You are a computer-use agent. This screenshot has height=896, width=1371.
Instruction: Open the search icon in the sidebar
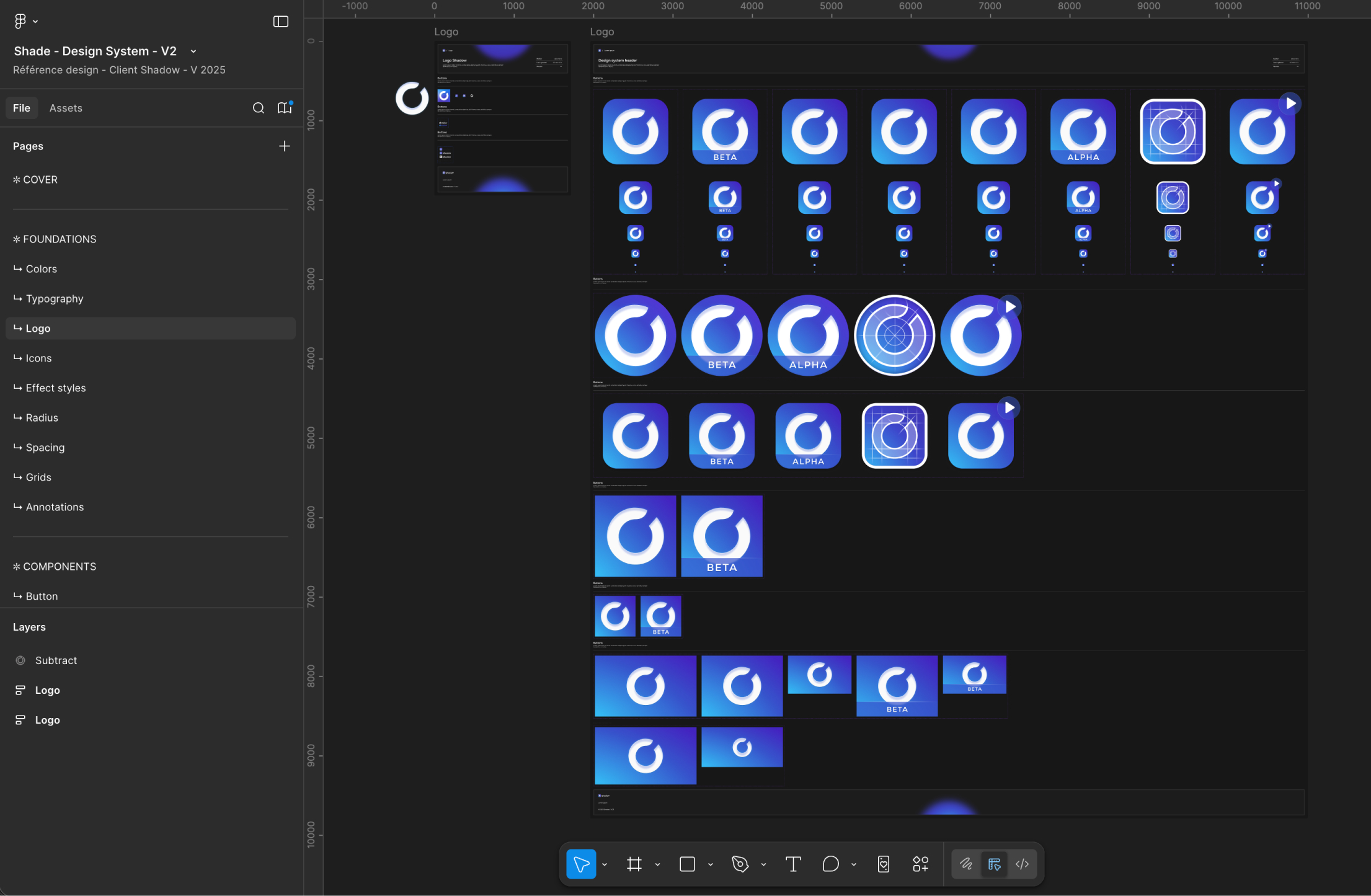click(x=259, y=108)
